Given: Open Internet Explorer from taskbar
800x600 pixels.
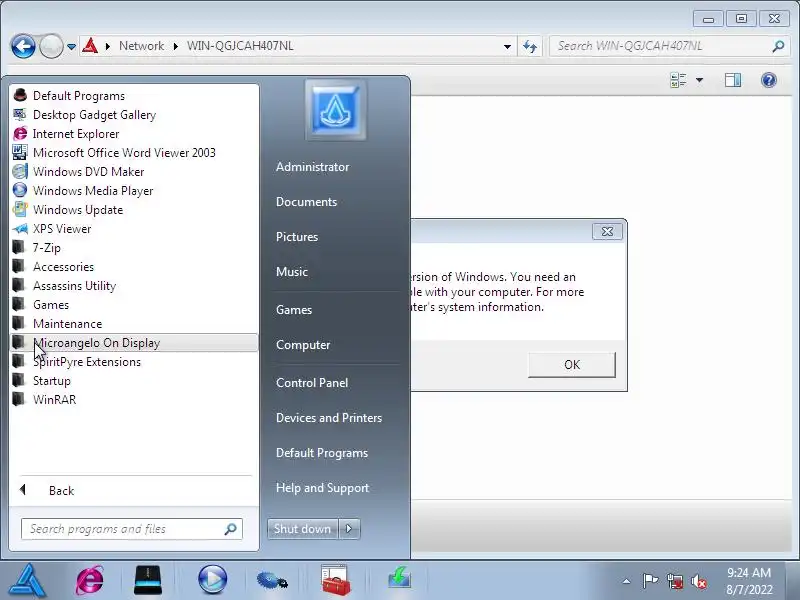Looking at the screenshot, I should (x=90, y=580).
